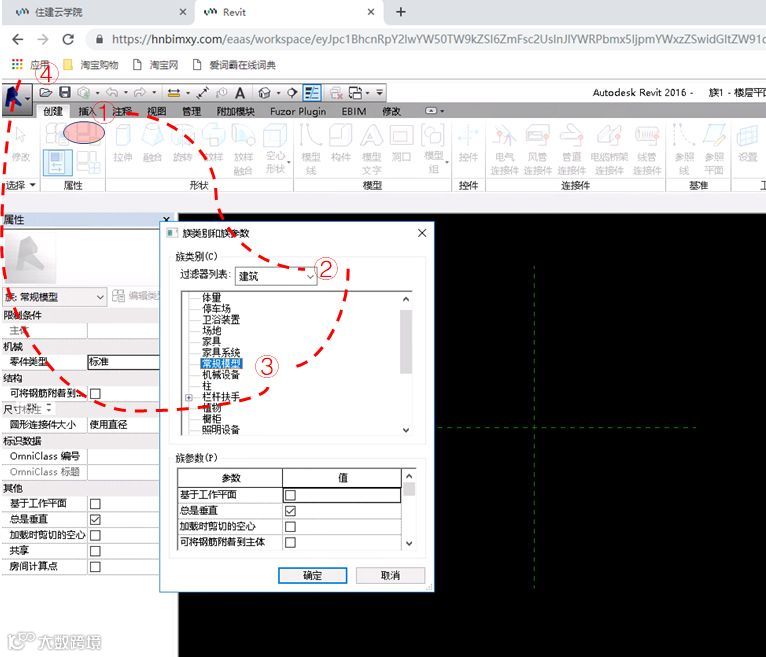Click the Family Types icon in Properties panel

coord(89,163)
